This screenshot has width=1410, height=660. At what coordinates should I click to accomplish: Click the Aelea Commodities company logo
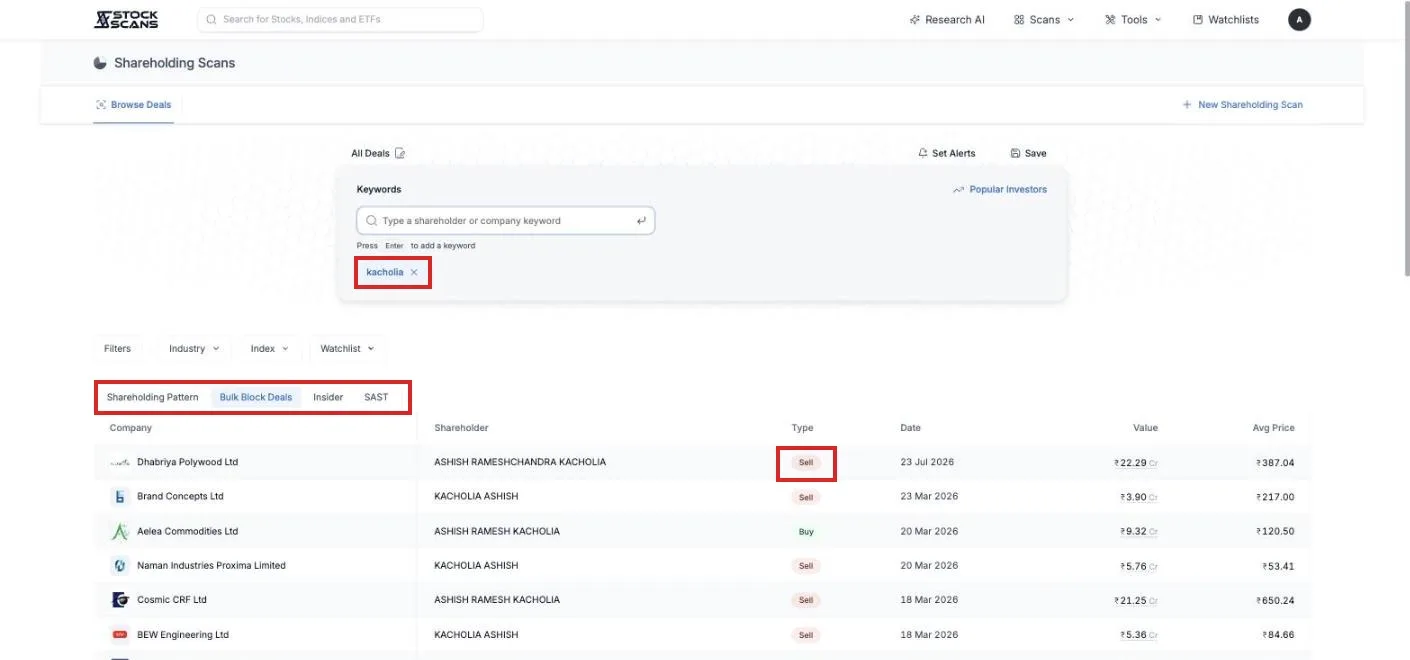(x=120, y=531)
